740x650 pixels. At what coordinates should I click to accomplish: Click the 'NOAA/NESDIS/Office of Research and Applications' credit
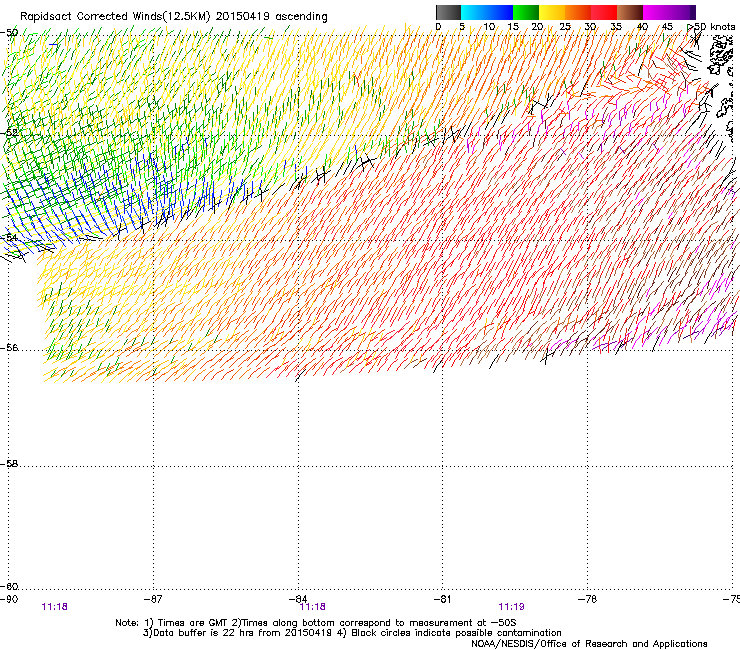click(x=589, y=644)
